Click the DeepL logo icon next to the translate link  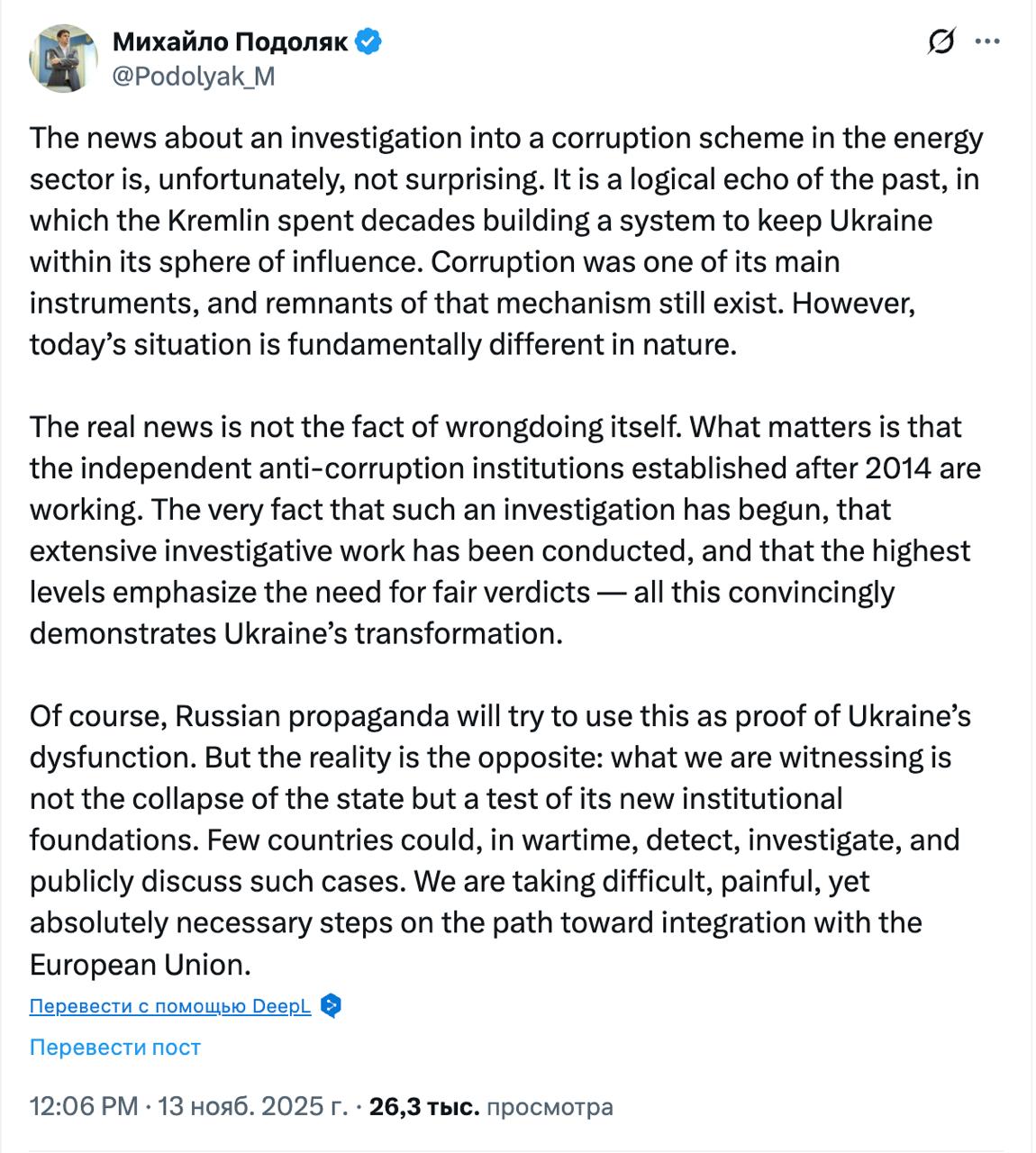click(x=332, y=1005)
